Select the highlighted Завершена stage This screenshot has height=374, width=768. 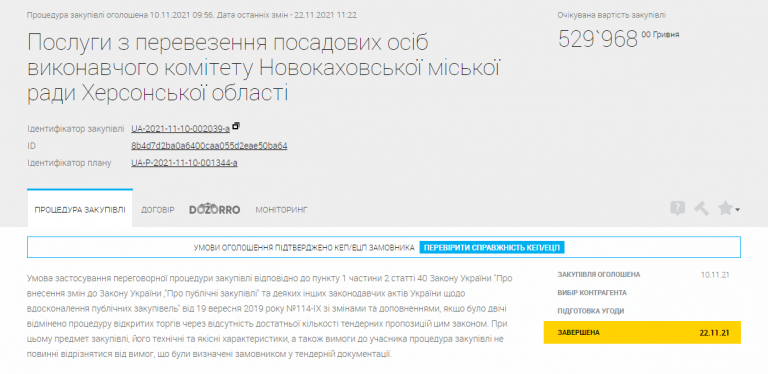642,332
